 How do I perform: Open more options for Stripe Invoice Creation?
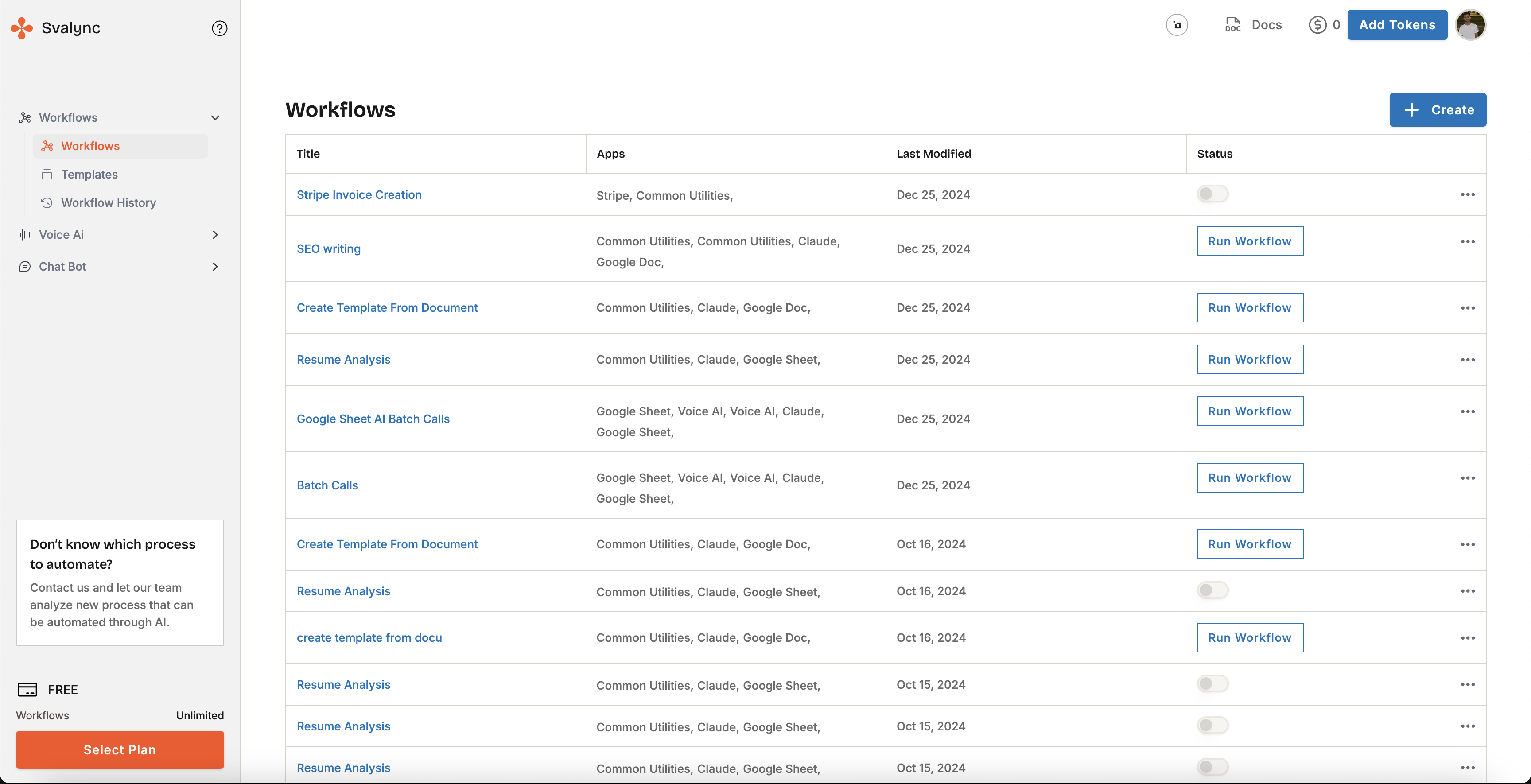[x=1467, y=195]
